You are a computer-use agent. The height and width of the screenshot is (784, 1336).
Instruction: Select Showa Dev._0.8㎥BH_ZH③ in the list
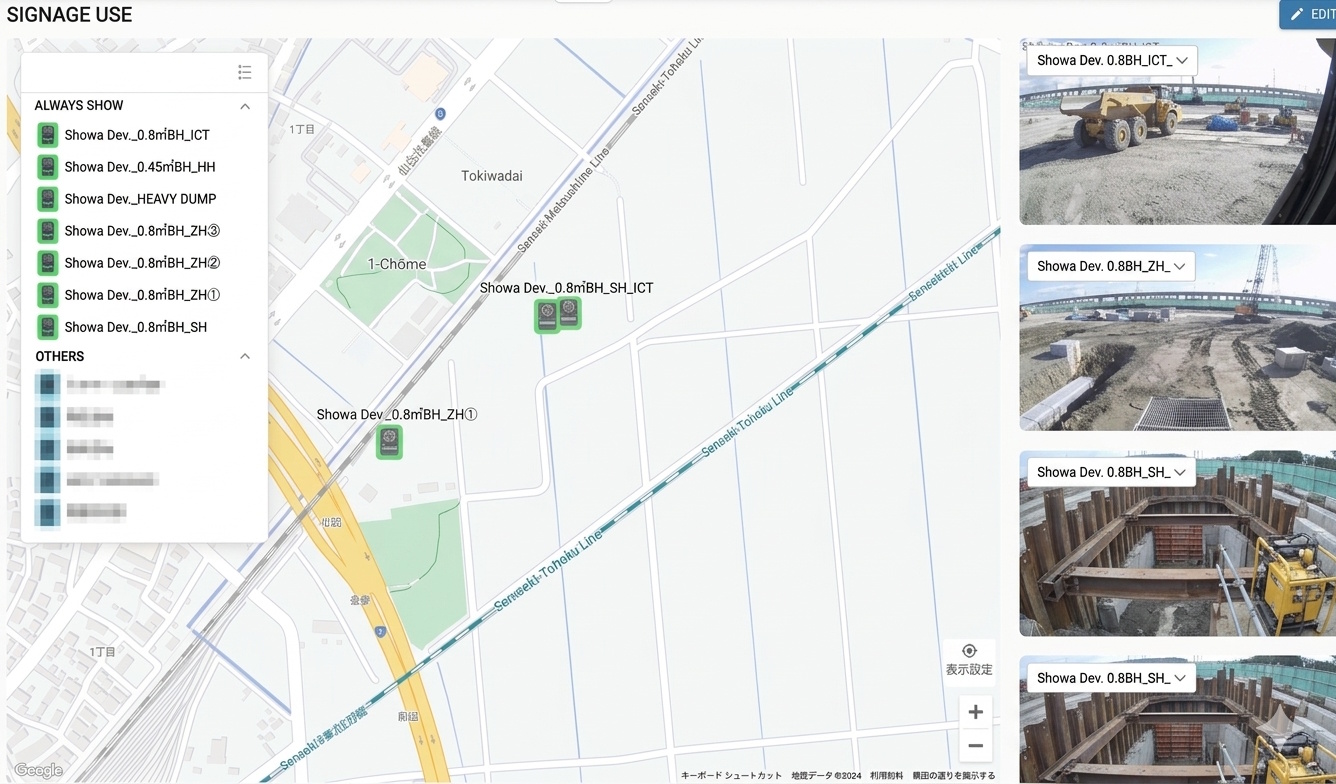click(142, 231)
